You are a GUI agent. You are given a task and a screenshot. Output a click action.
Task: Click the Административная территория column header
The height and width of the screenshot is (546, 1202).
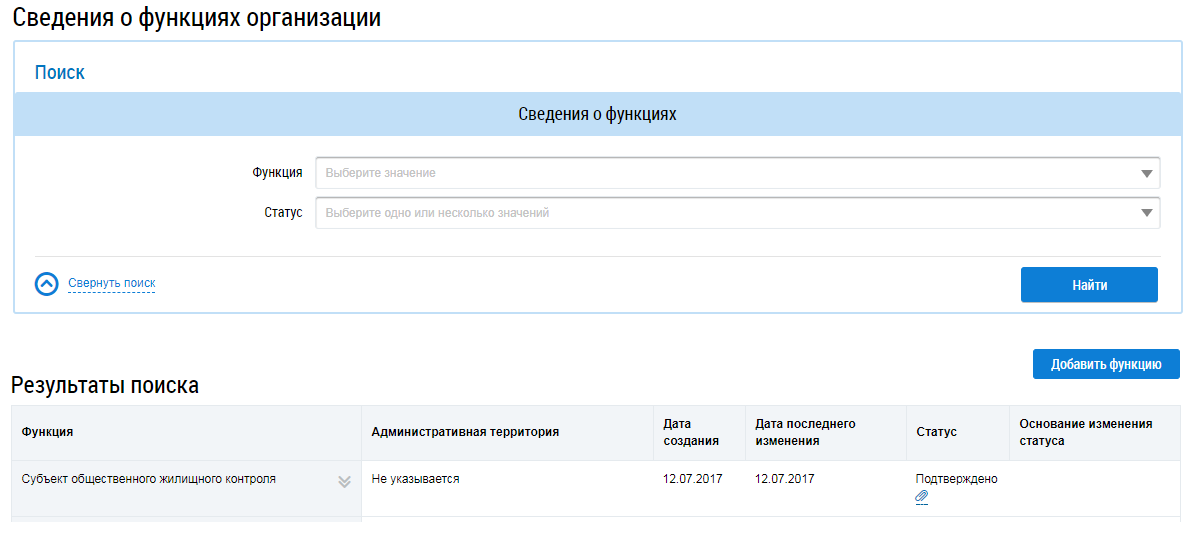click(464, 432)
